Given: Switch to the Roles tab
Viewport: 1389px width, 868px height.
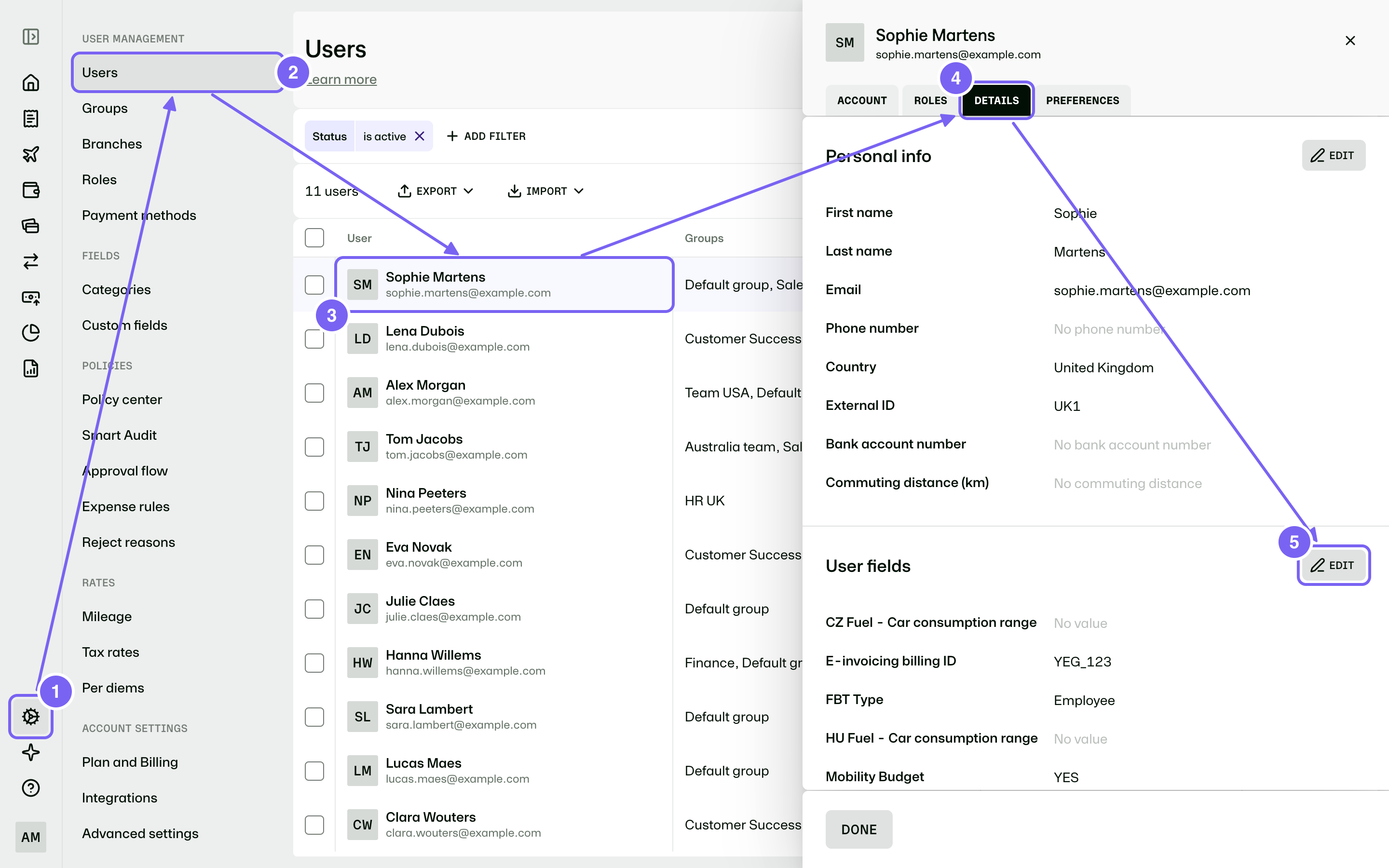Looking at the screenshot, I should tap(930, 100).
